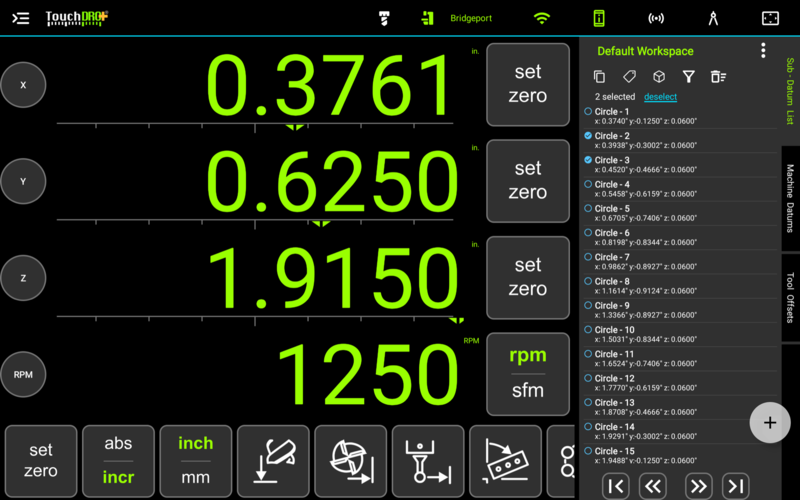This screenshot has width=800, height=500.
Task: Select Circle - 6 radio circle
Action: (x=588, y=233)
